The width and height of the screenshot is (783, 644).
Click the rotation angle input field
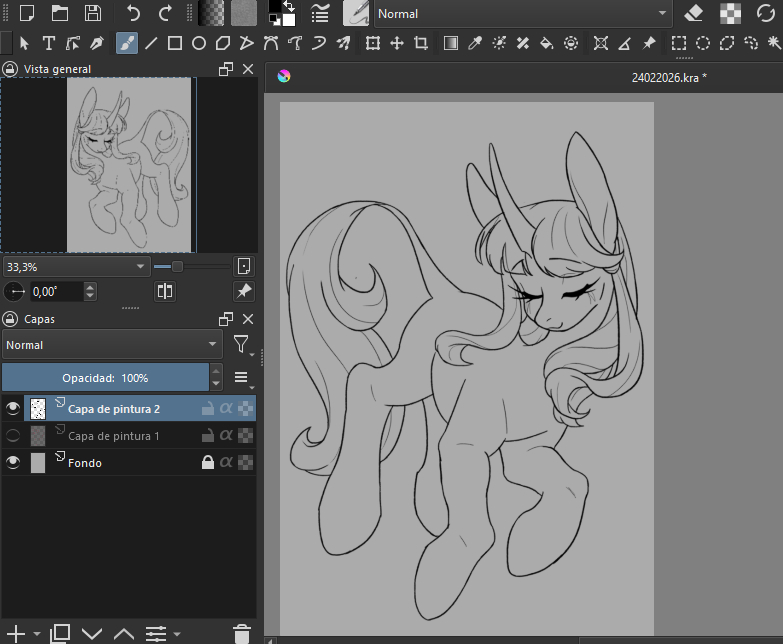(x=54, y=292)
